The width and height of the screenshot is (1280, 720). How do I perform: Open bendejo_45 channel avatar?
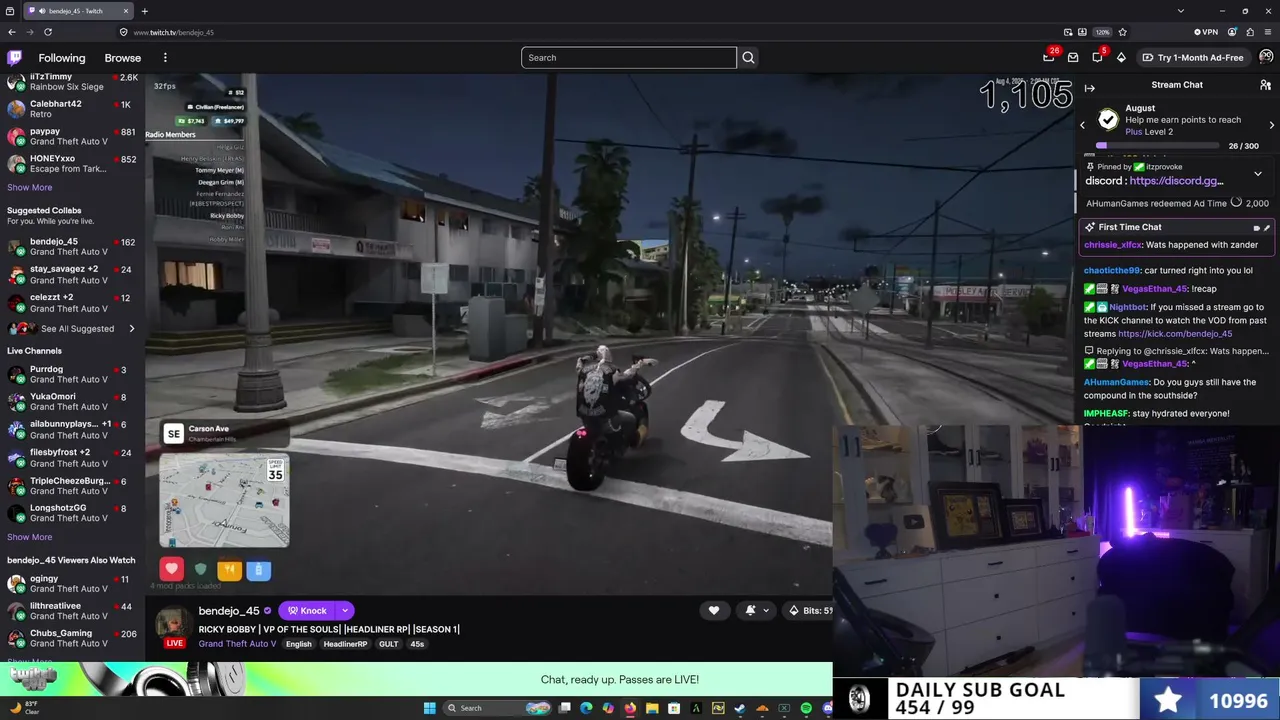(x=172, y=622)
